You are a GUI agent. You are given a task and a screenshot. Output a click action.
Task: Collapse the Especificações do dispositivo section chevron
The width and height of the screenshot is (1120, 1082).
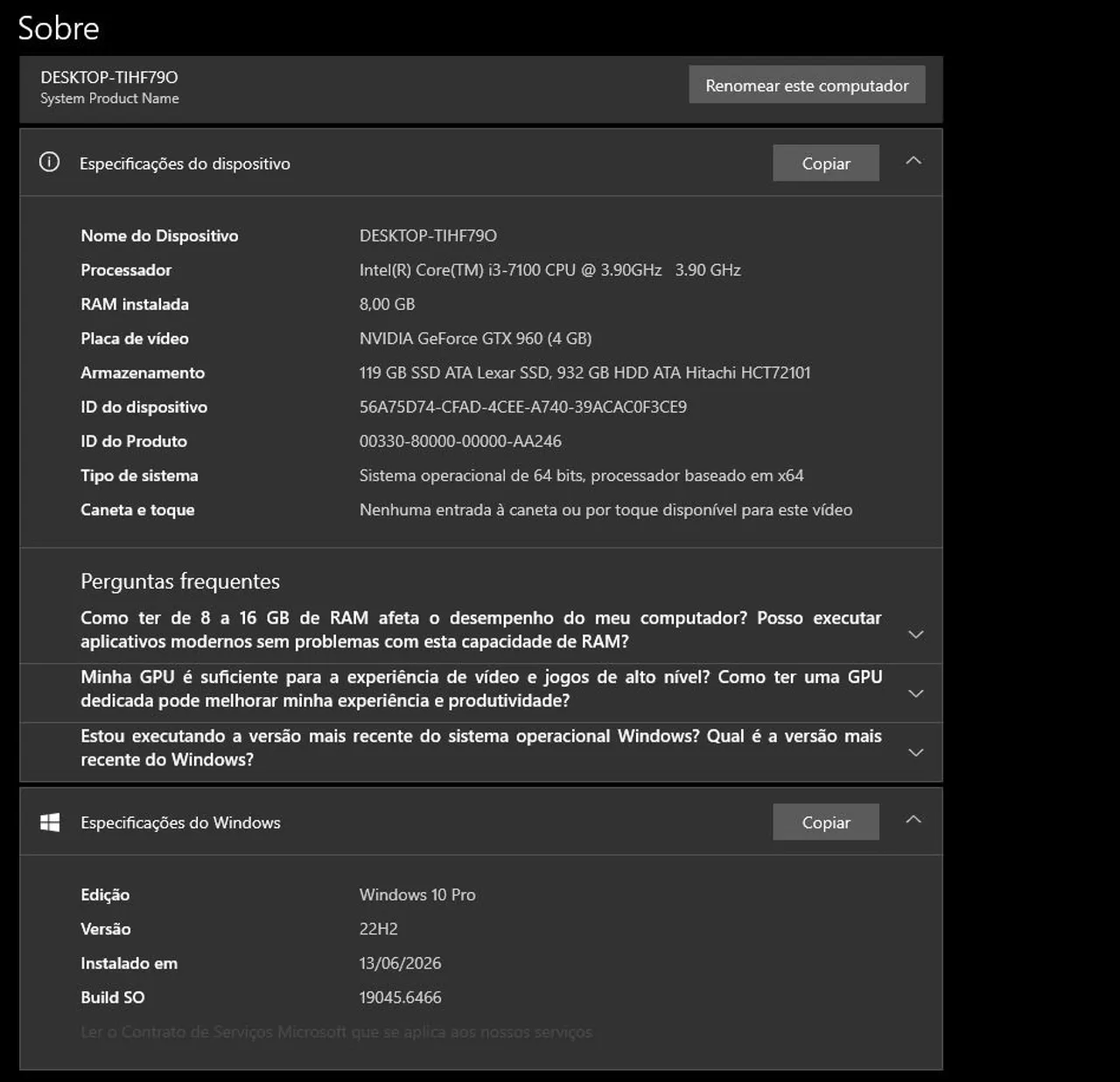point(913,161)
